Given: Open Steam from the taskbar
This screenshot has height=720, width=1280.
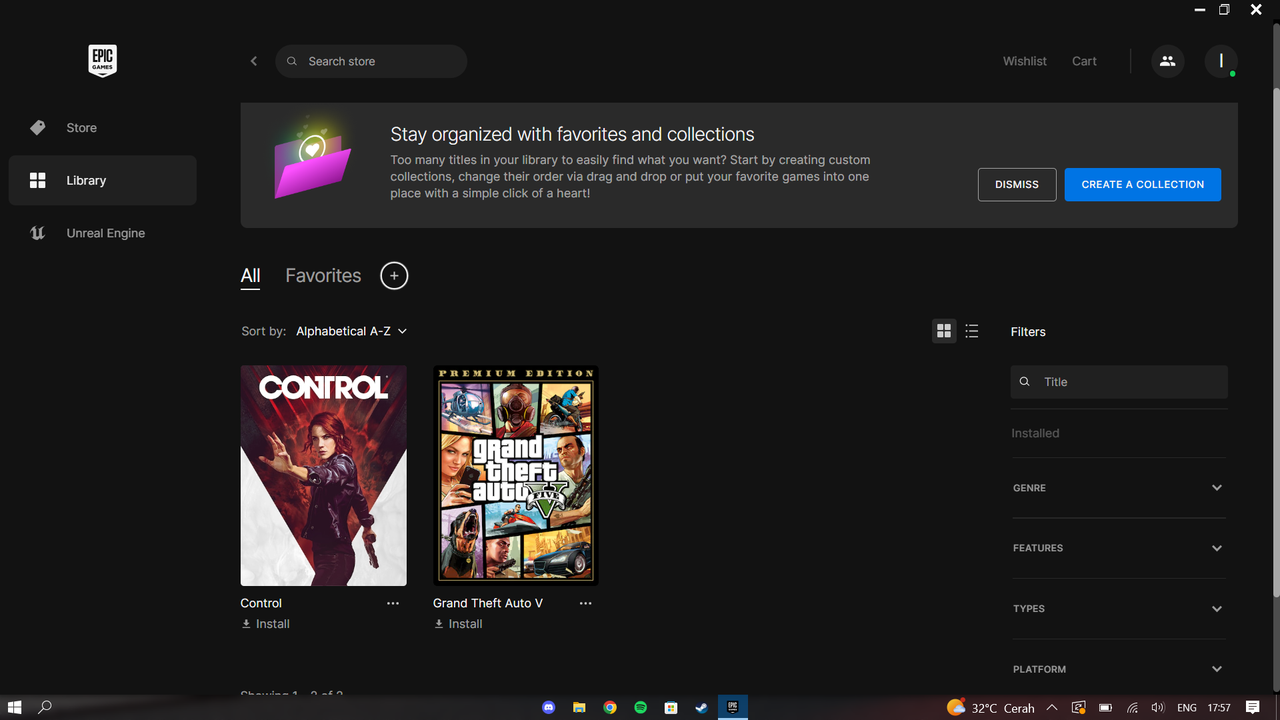Looking at the screenshot, I should 702,707.
